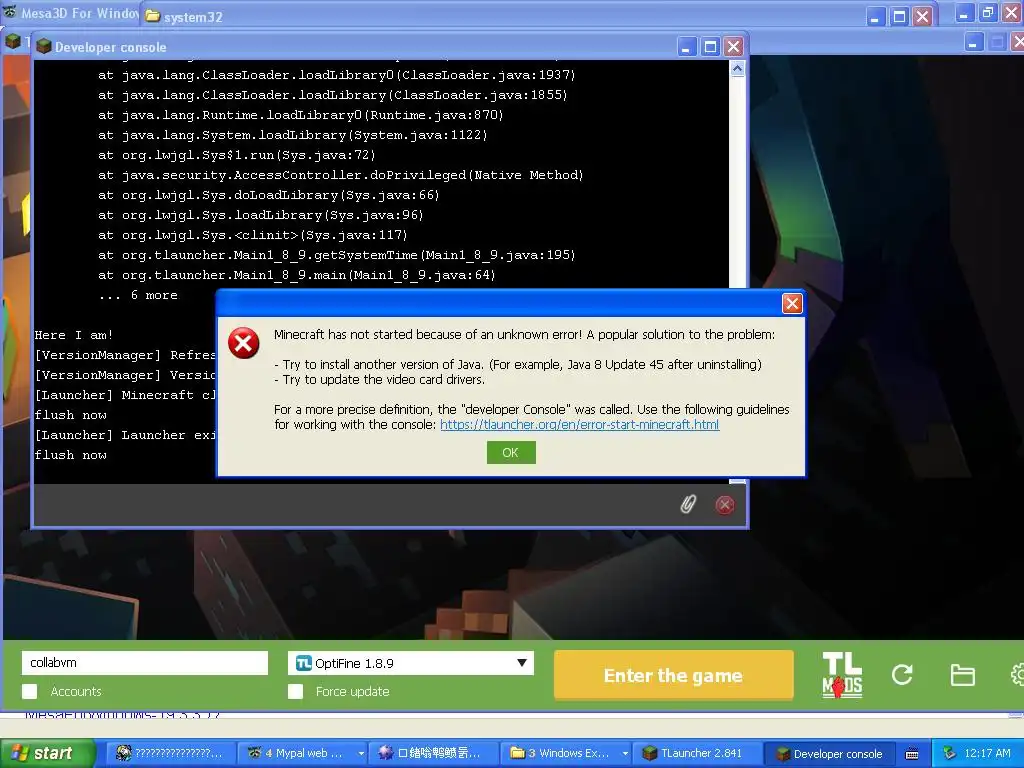This screenshot has width=1024, height=768.
Task: Restore down the top-right background window
Action: point(987,12)
